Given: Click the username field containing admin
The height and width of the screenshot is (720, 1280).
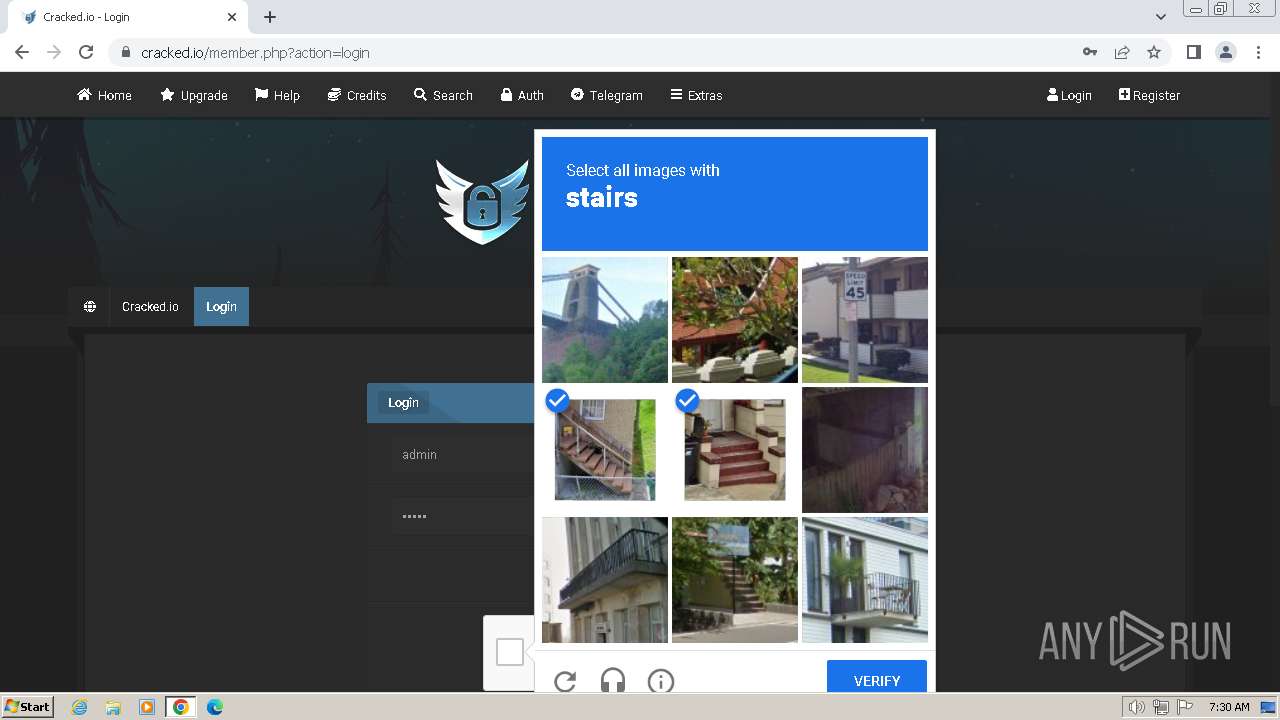Looking at the screenshot, I should [x=462, y=455].
